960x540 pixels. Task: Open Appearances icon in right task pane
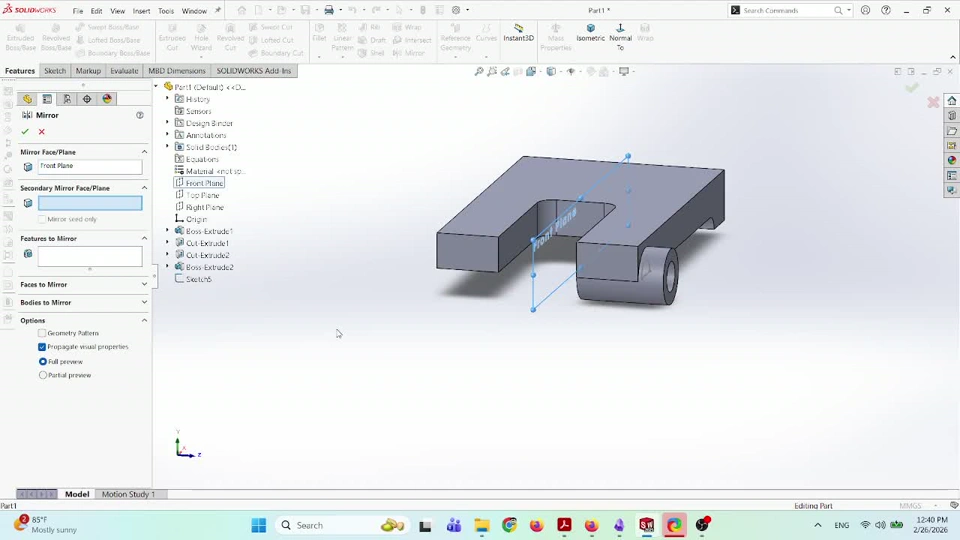951,160
